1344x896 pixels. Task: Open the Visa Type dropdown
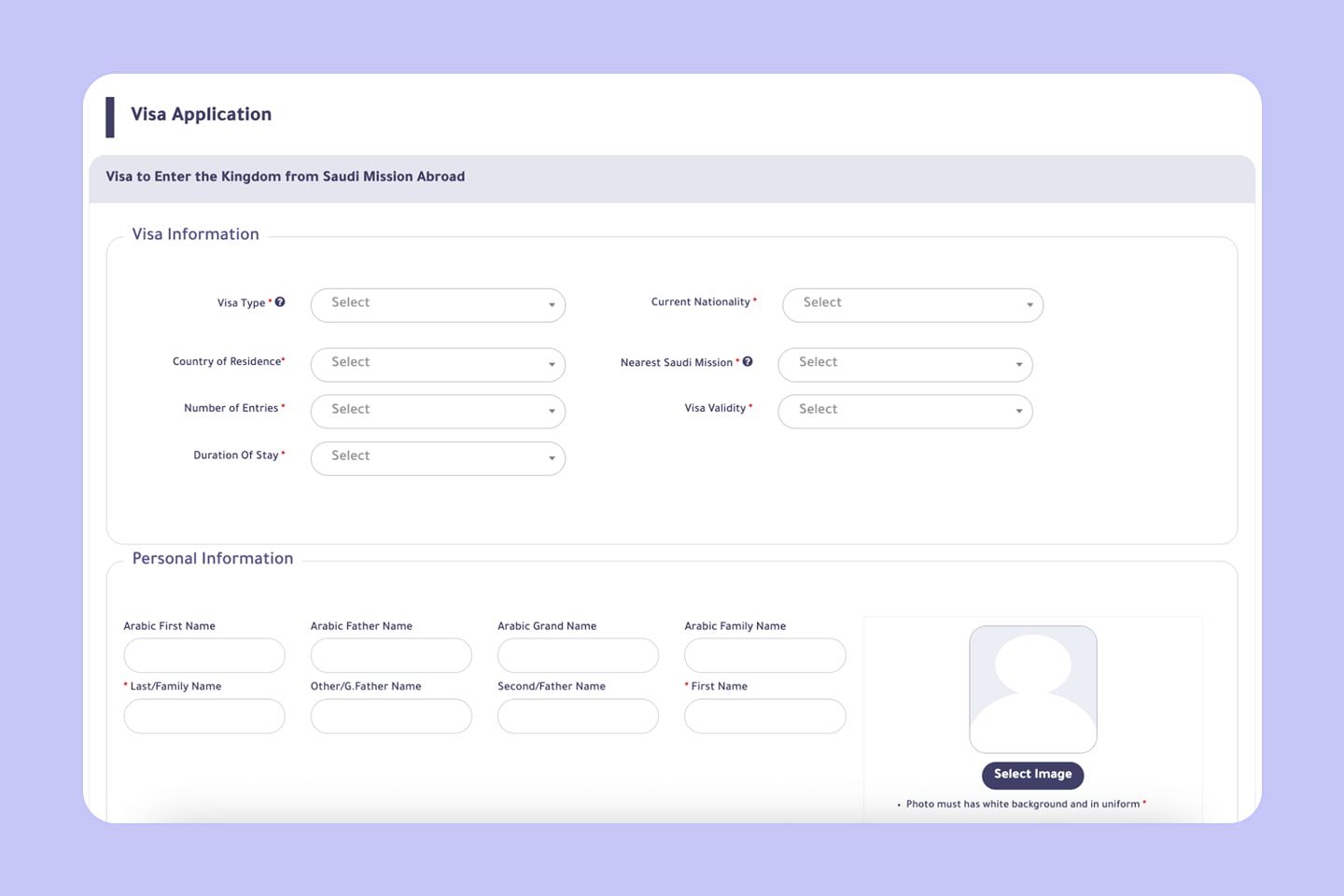pyautogui.click(x=438, y=305)
